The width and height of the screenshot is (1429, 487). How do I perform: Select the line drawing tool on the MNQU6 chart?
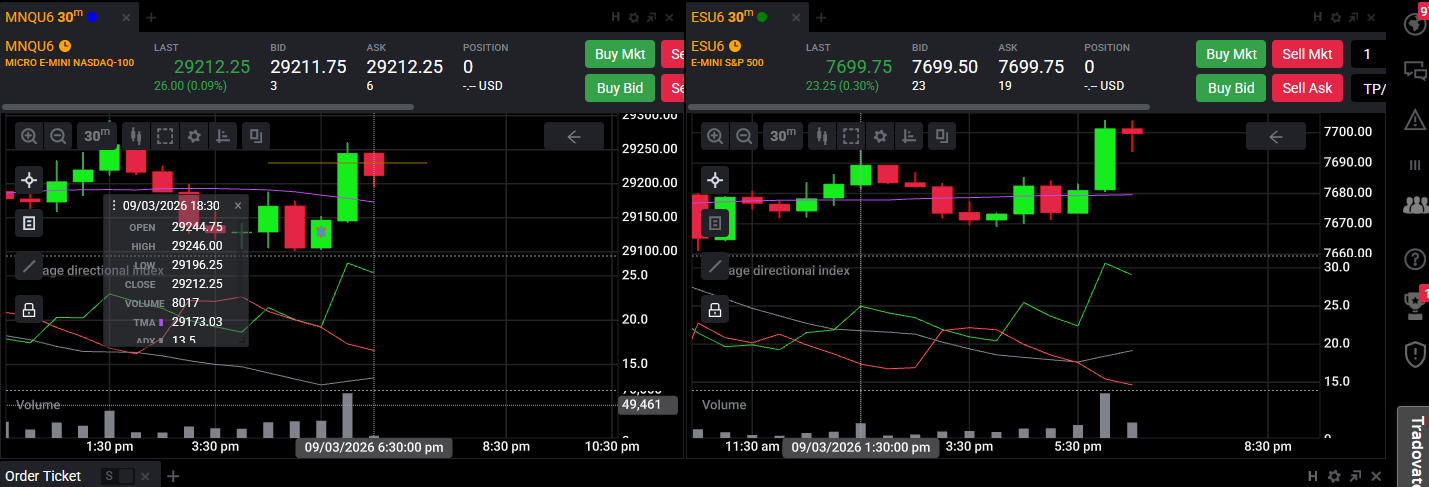pyautogui.click(x=29, y=266)
